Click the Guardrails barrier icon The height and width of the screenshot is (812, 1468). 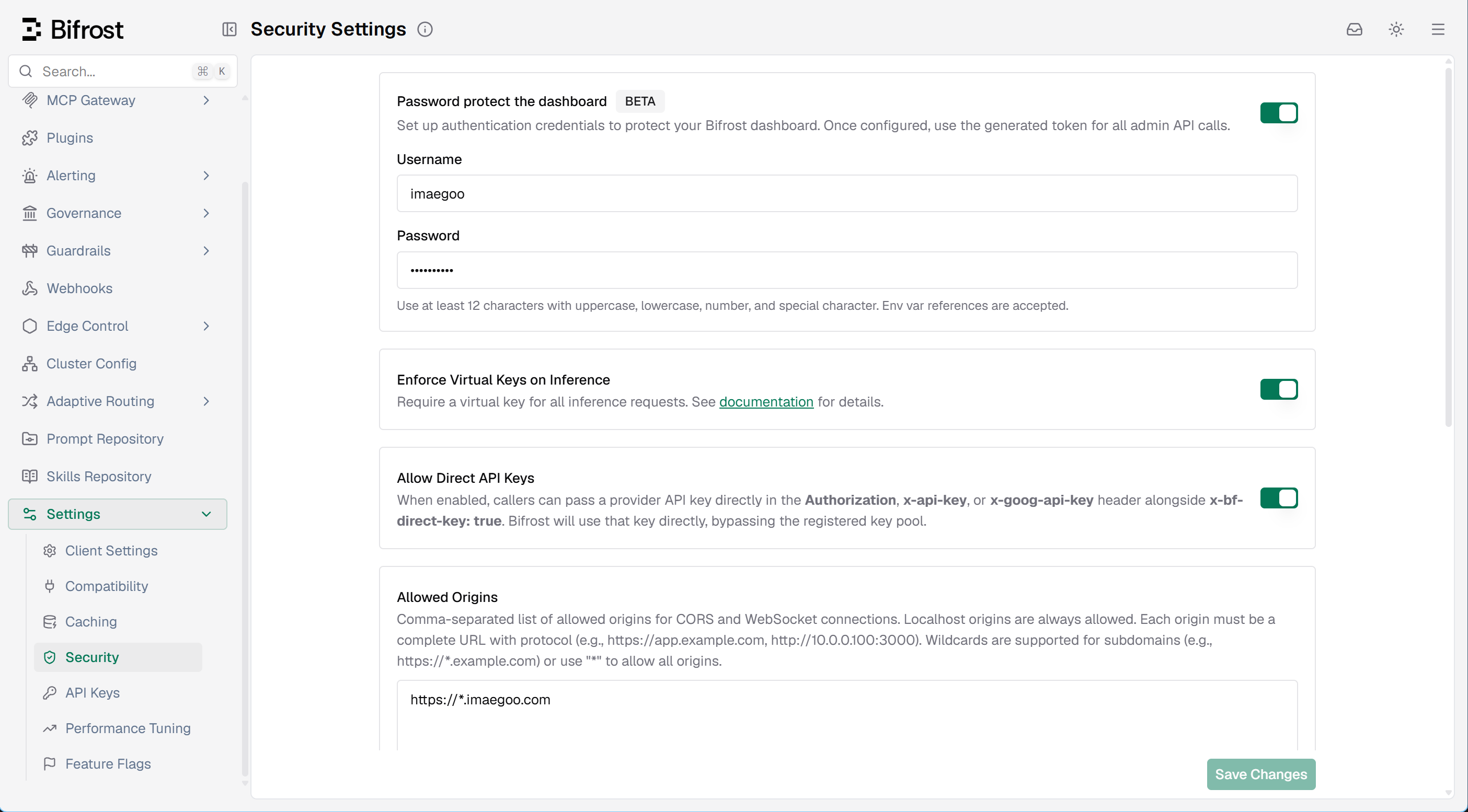coord(30,250)
